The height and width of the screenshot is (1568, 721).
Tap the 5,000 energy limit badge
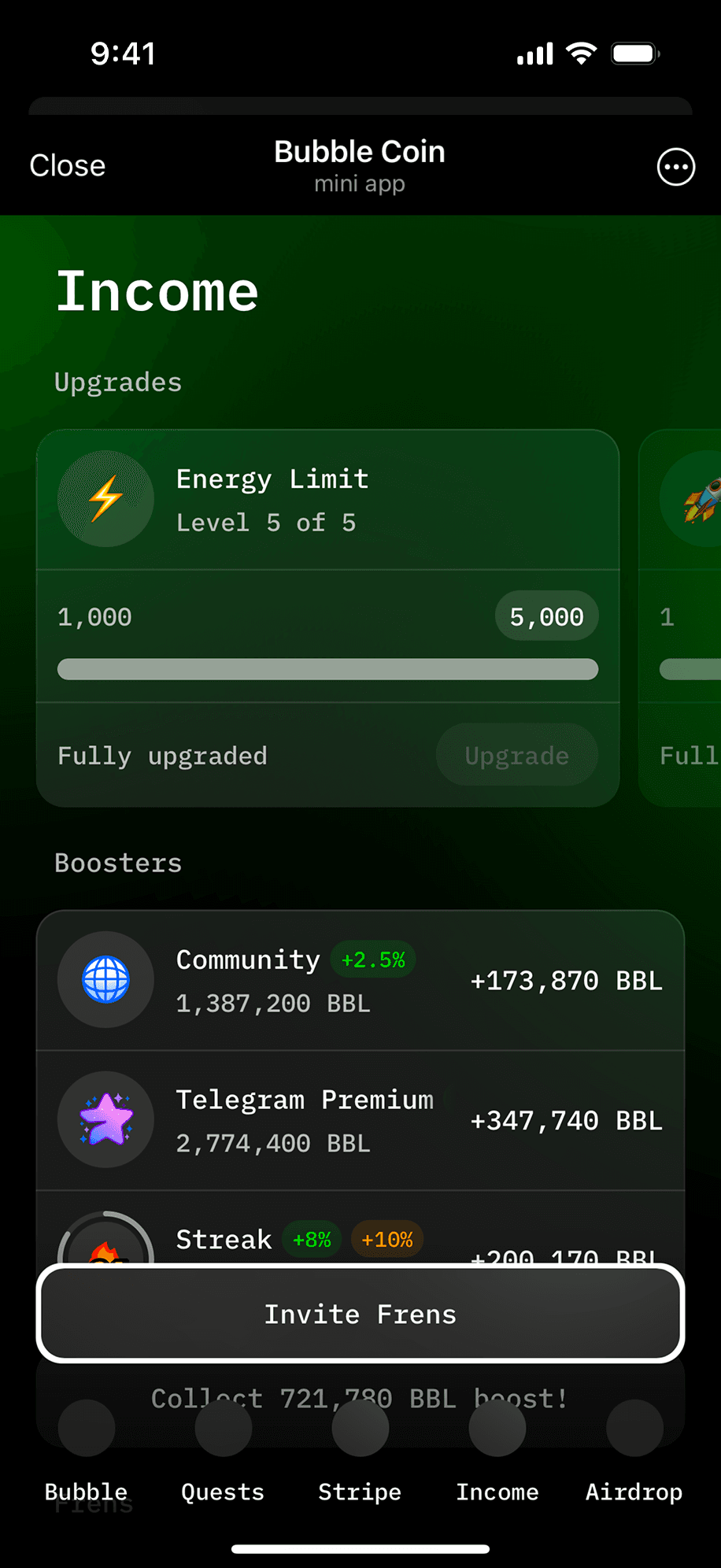coord(547,616)
